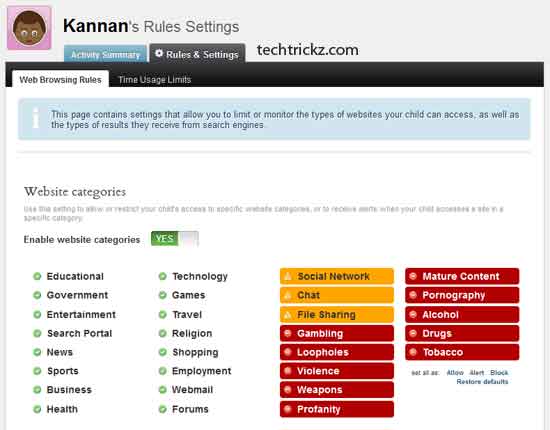Set all categories to Allow
Screen dimensions: 550x430
[x=455, y=372]
